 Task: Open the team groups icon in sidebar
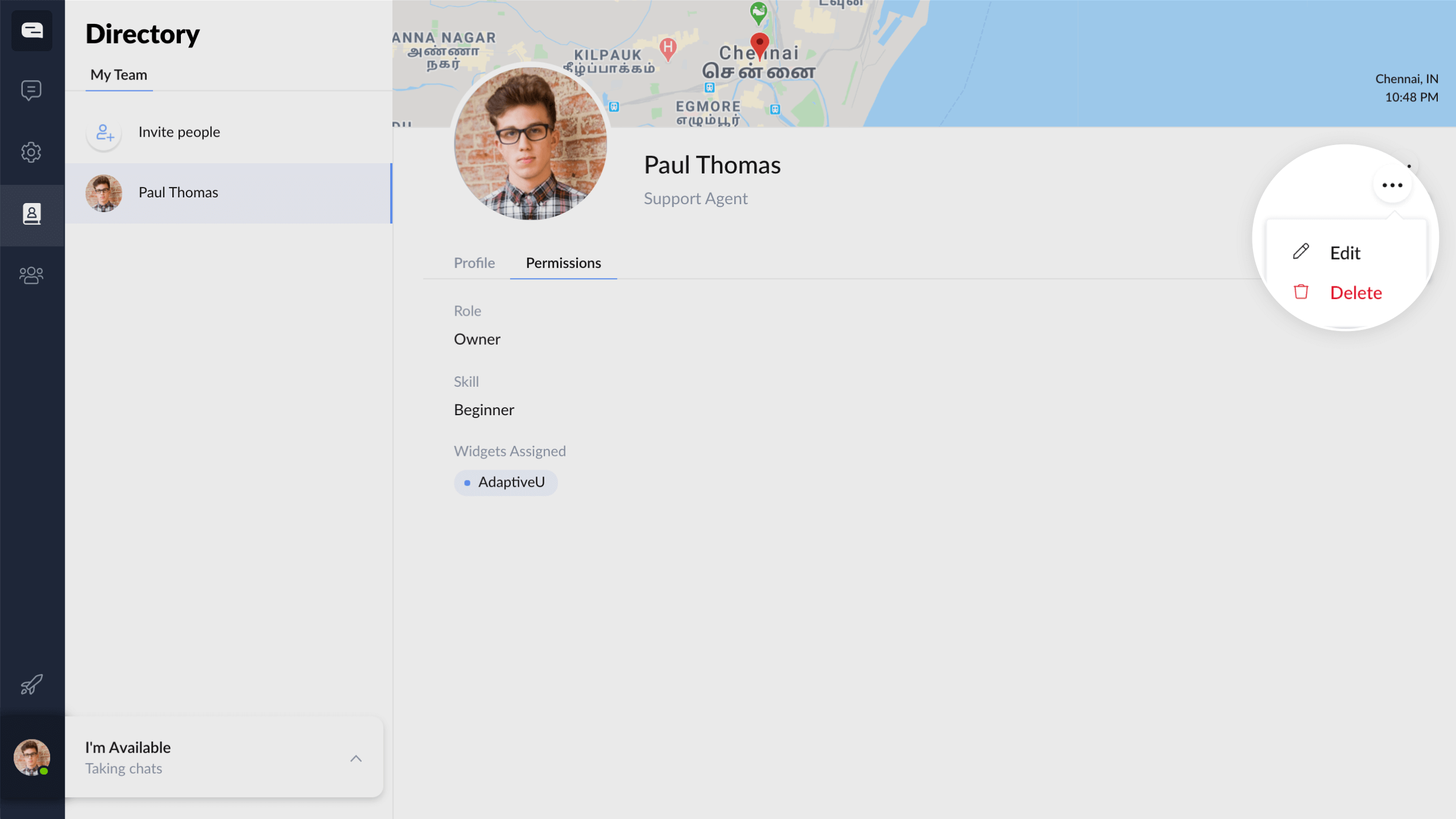pos(31,276)
